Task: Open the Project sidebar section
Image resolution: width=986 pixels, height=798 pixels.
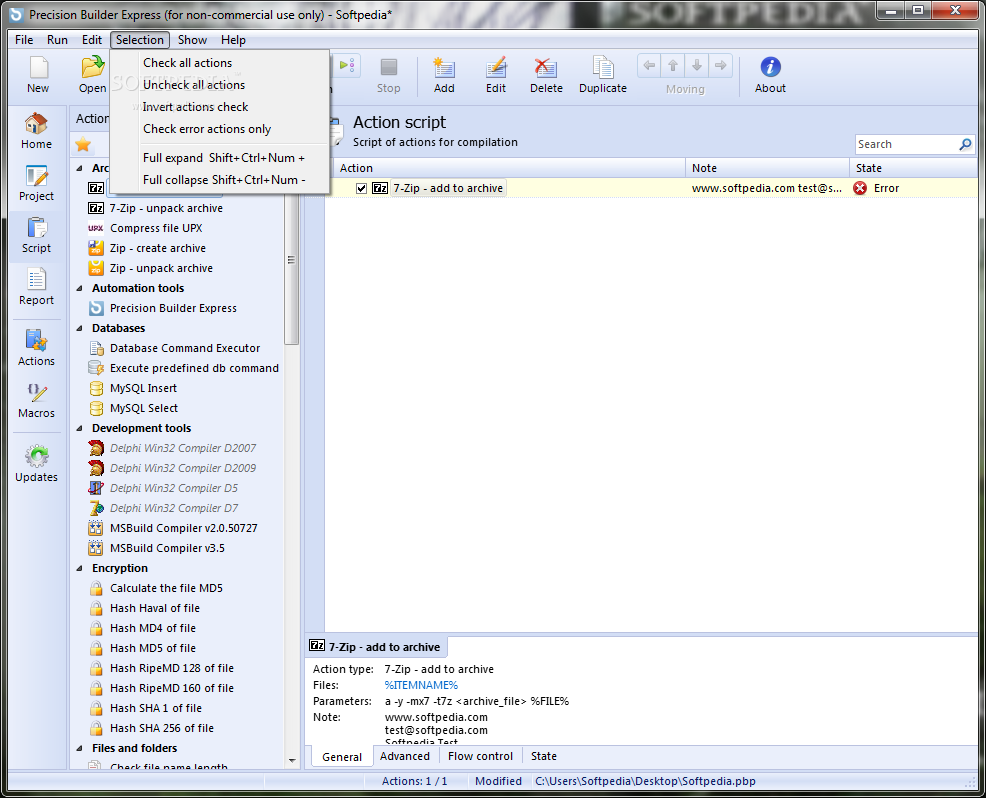Action: pos(36,183)
